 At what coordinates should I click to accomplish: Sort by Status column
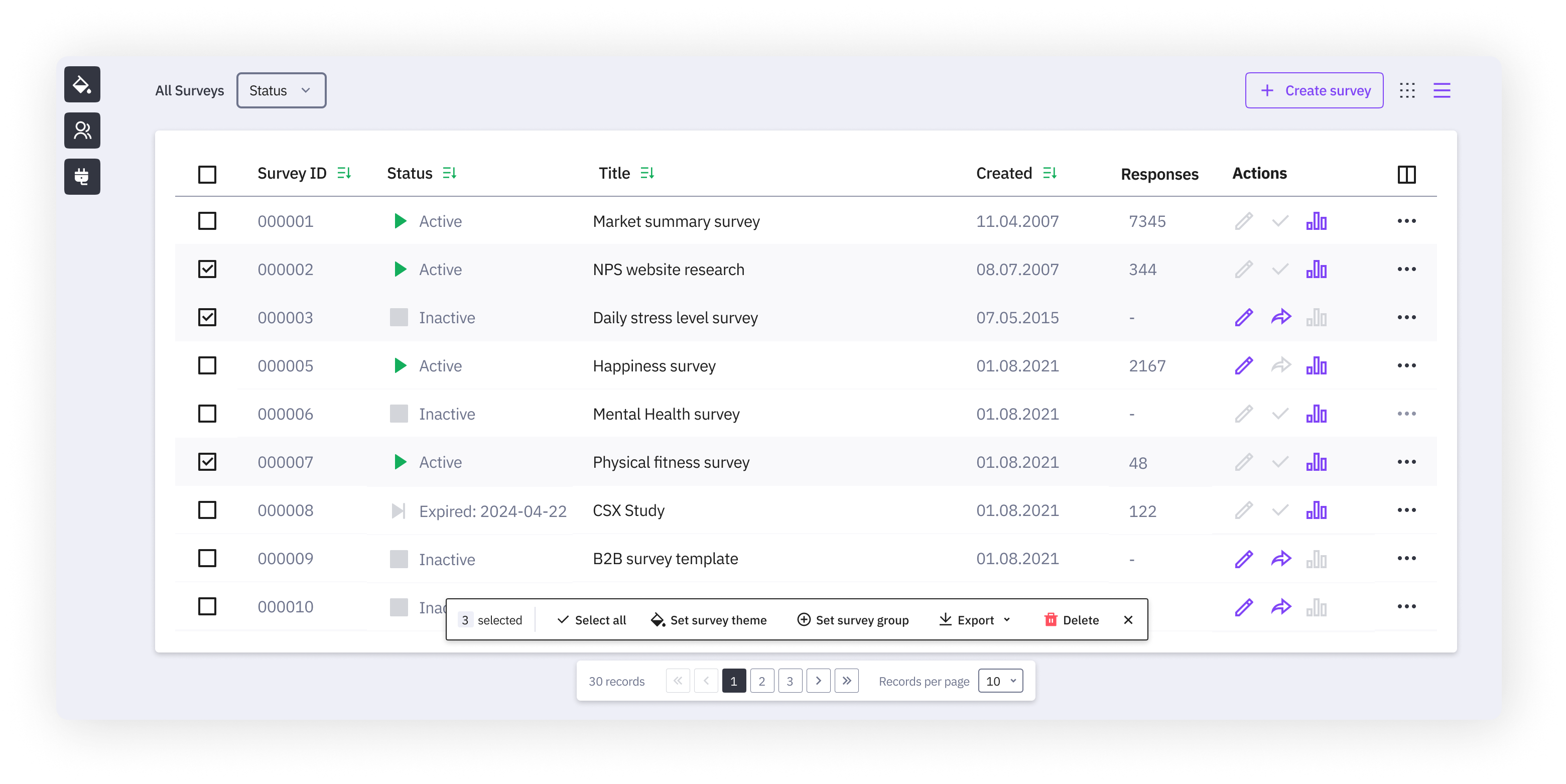pos(450,174)
